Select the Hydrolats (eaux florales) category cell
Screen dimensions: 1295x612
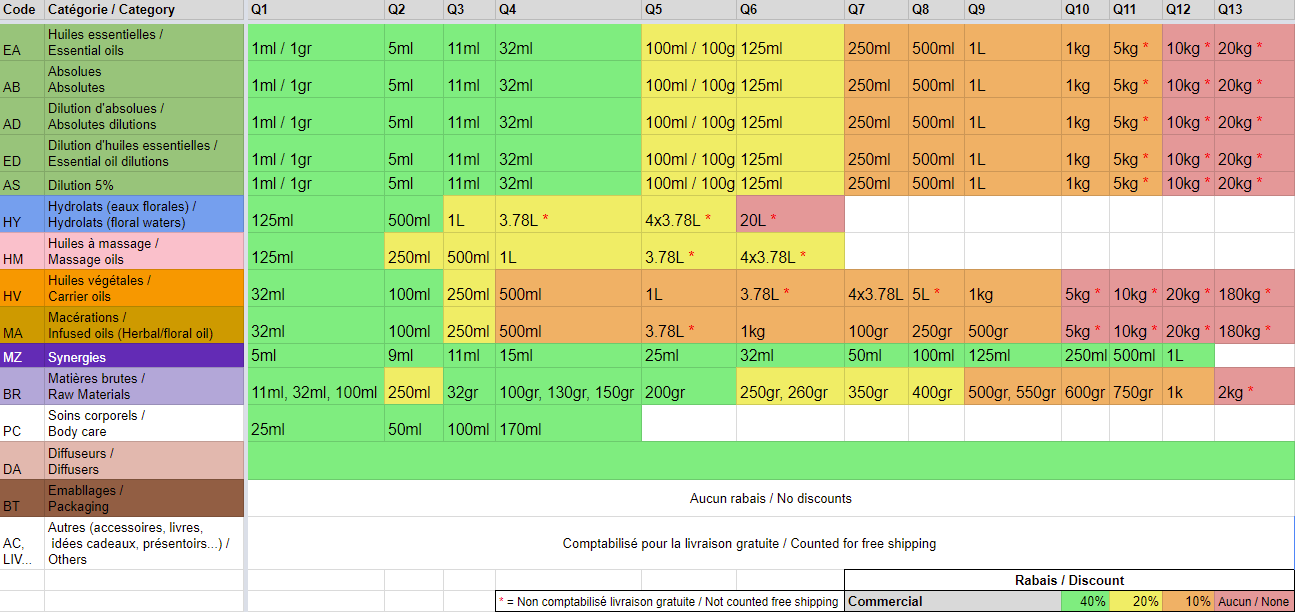coord(144,214)
